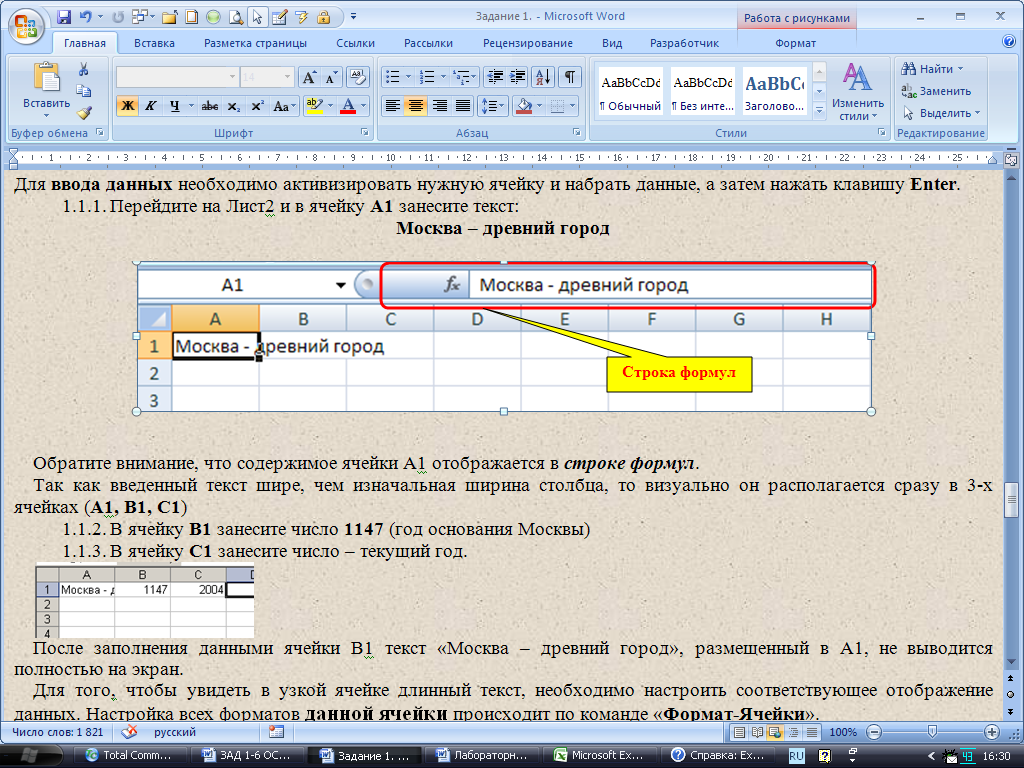Toggle bold formatting Ж

coord(127,105)
